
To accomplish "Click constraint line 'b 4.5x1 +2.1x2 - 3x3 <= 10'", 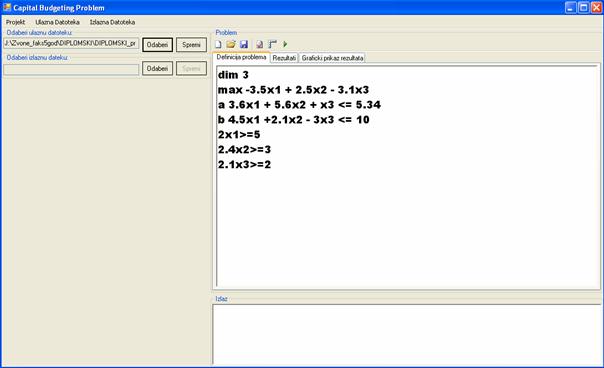I will 294,120.
